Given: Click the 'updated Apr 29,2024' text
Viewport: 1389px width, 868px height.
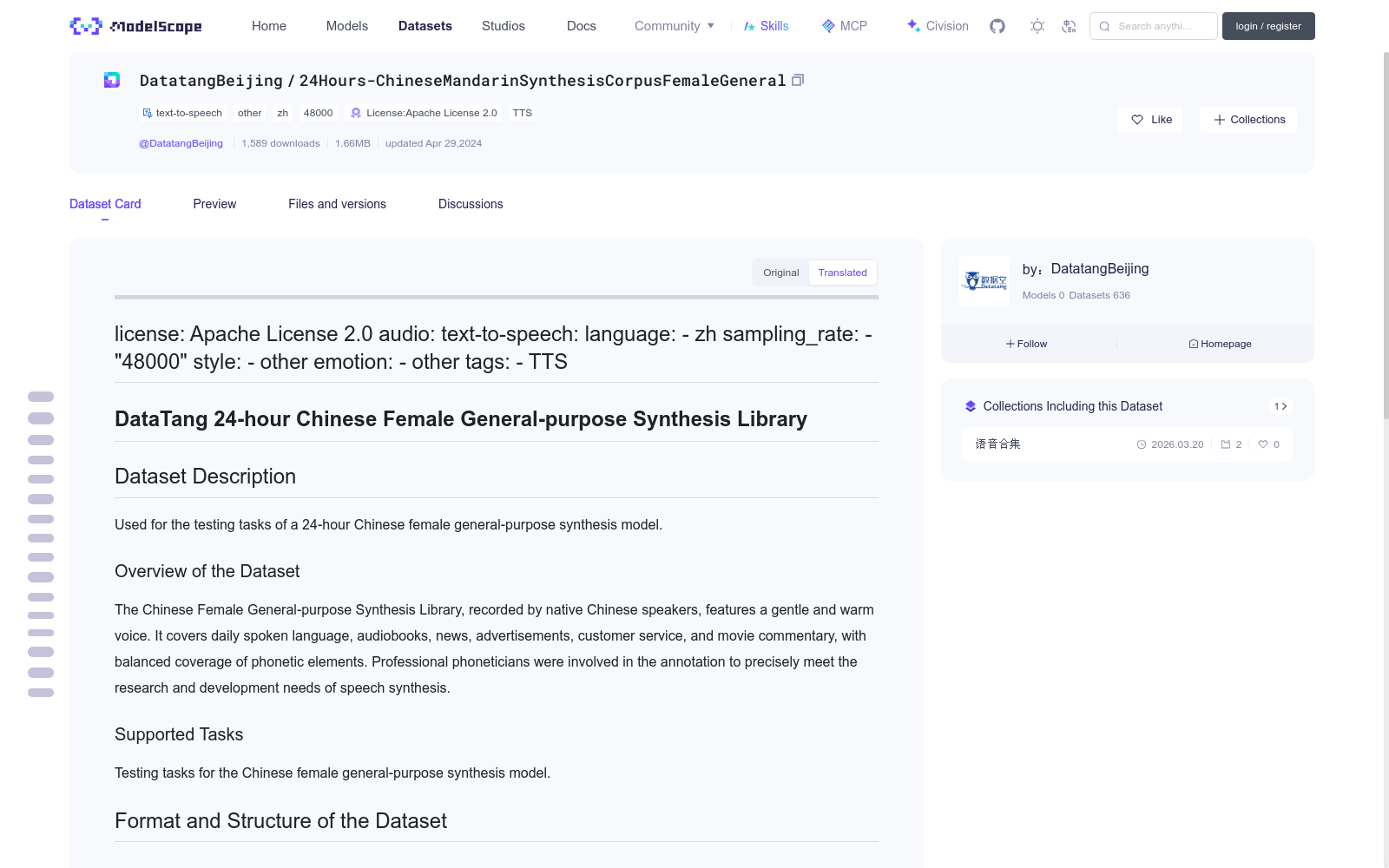Looking at the screenshot, I should (x=433, y=143).
